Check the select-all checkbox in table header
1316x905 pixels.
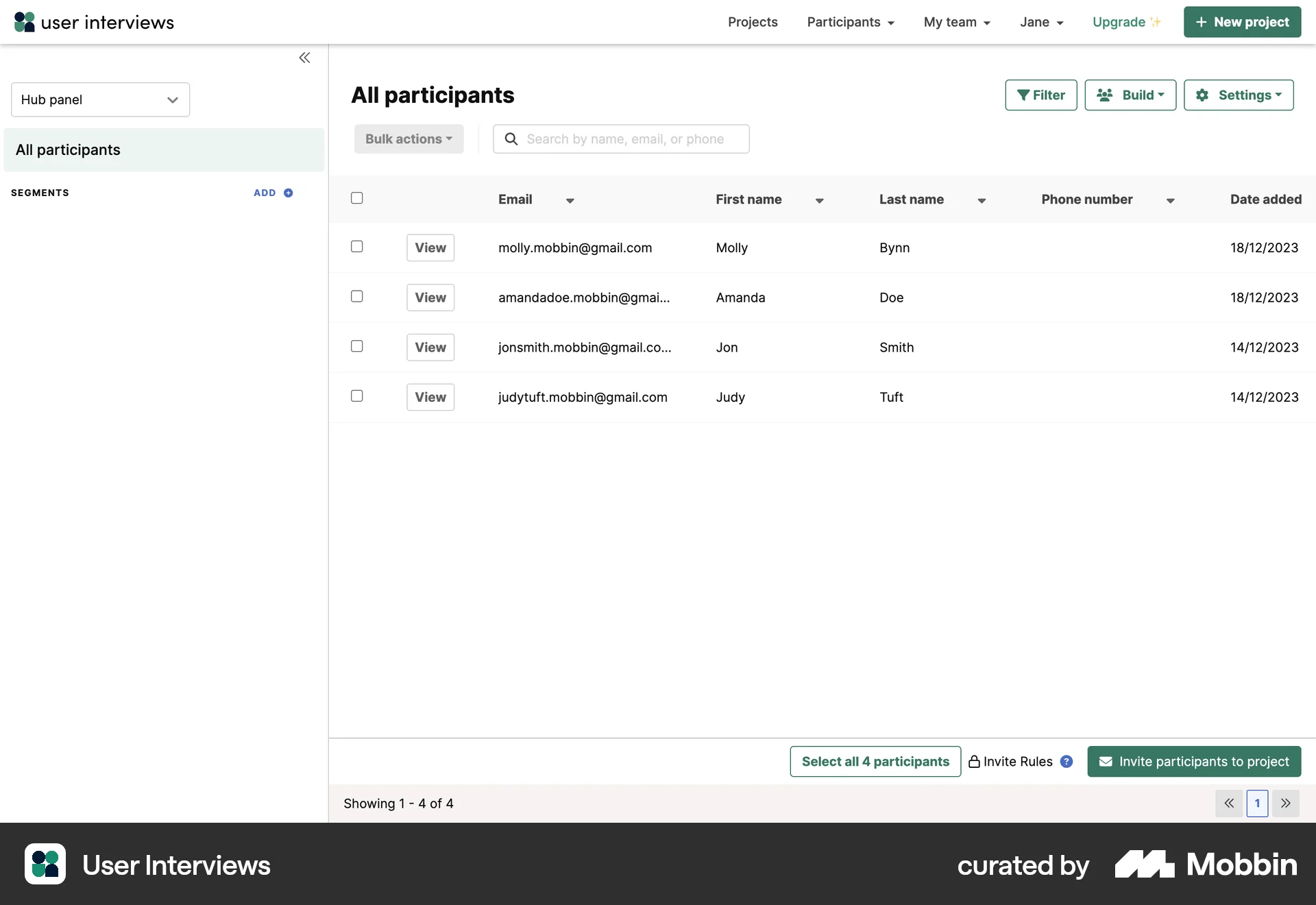(356, 198)
